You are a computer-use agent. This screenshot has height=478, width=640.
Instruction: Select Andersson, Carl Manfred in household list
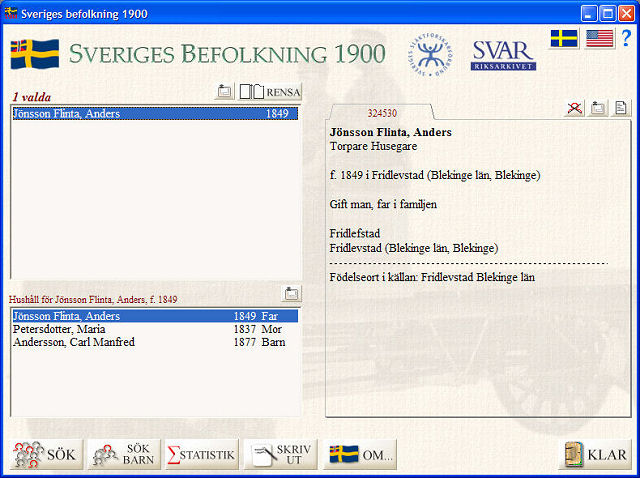155,342
